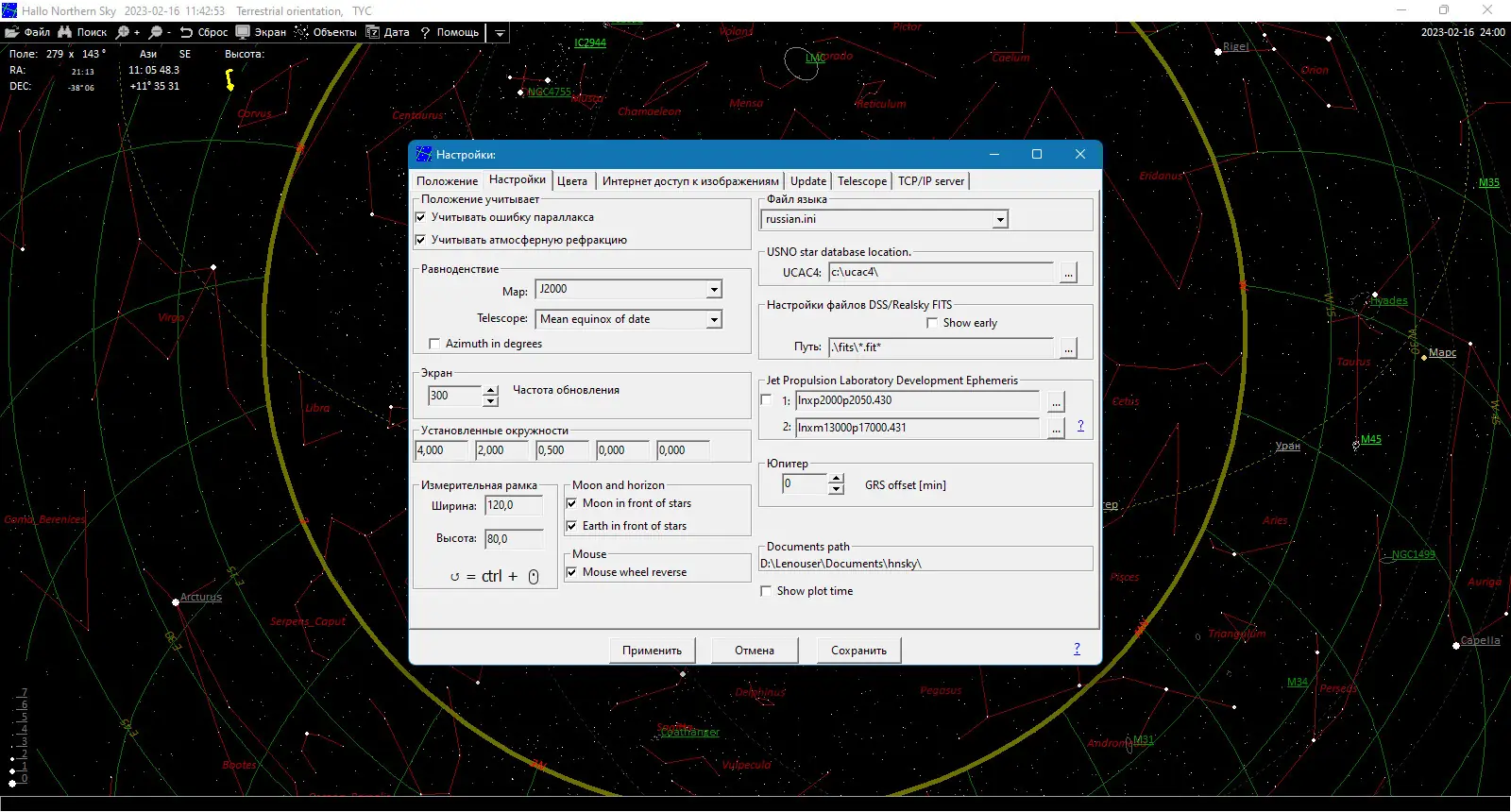Open the Файл folder icon menu
Image resolution: width=1511 pixels, height=812 pixels.
coord(12,32)
